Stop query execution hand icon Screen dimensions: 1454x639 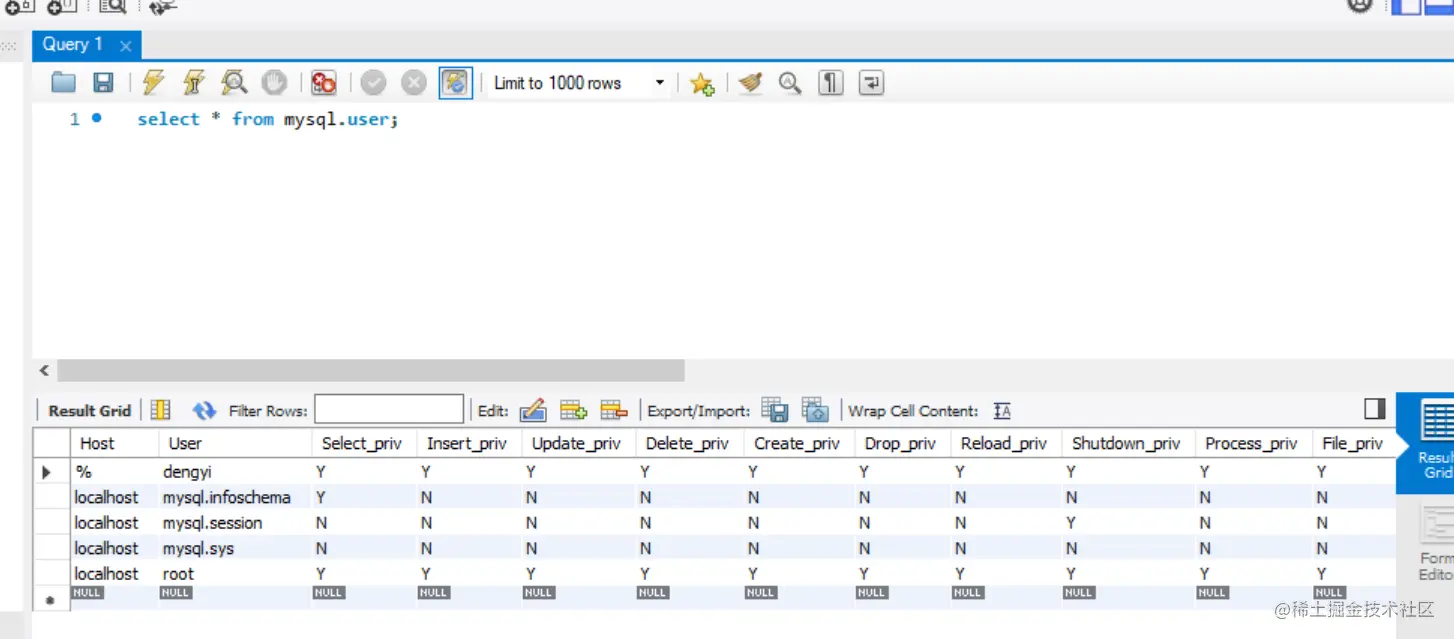(x=274, y=82)
